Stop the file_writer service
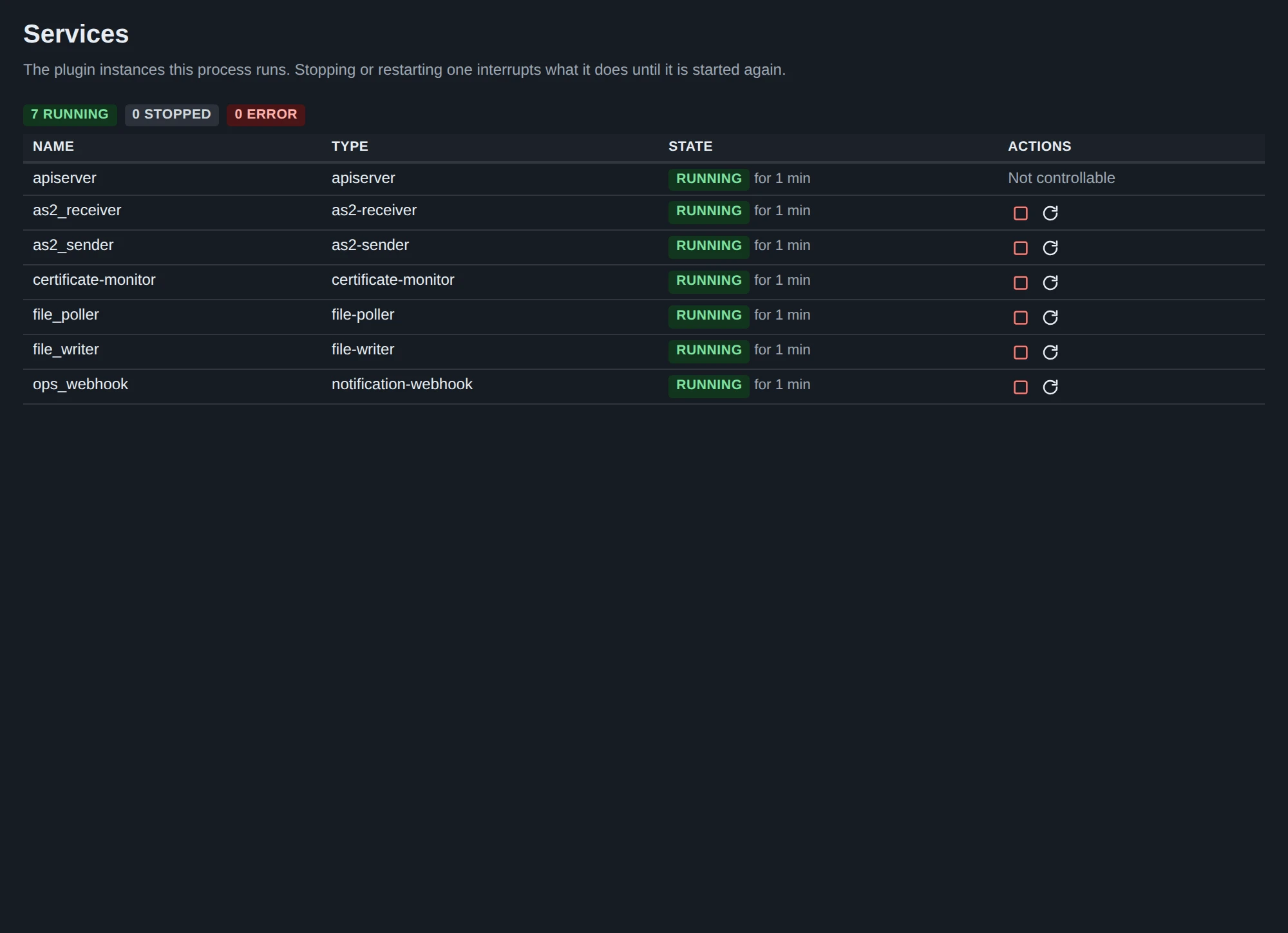The image size is (1288, 933). (1021, 352)
